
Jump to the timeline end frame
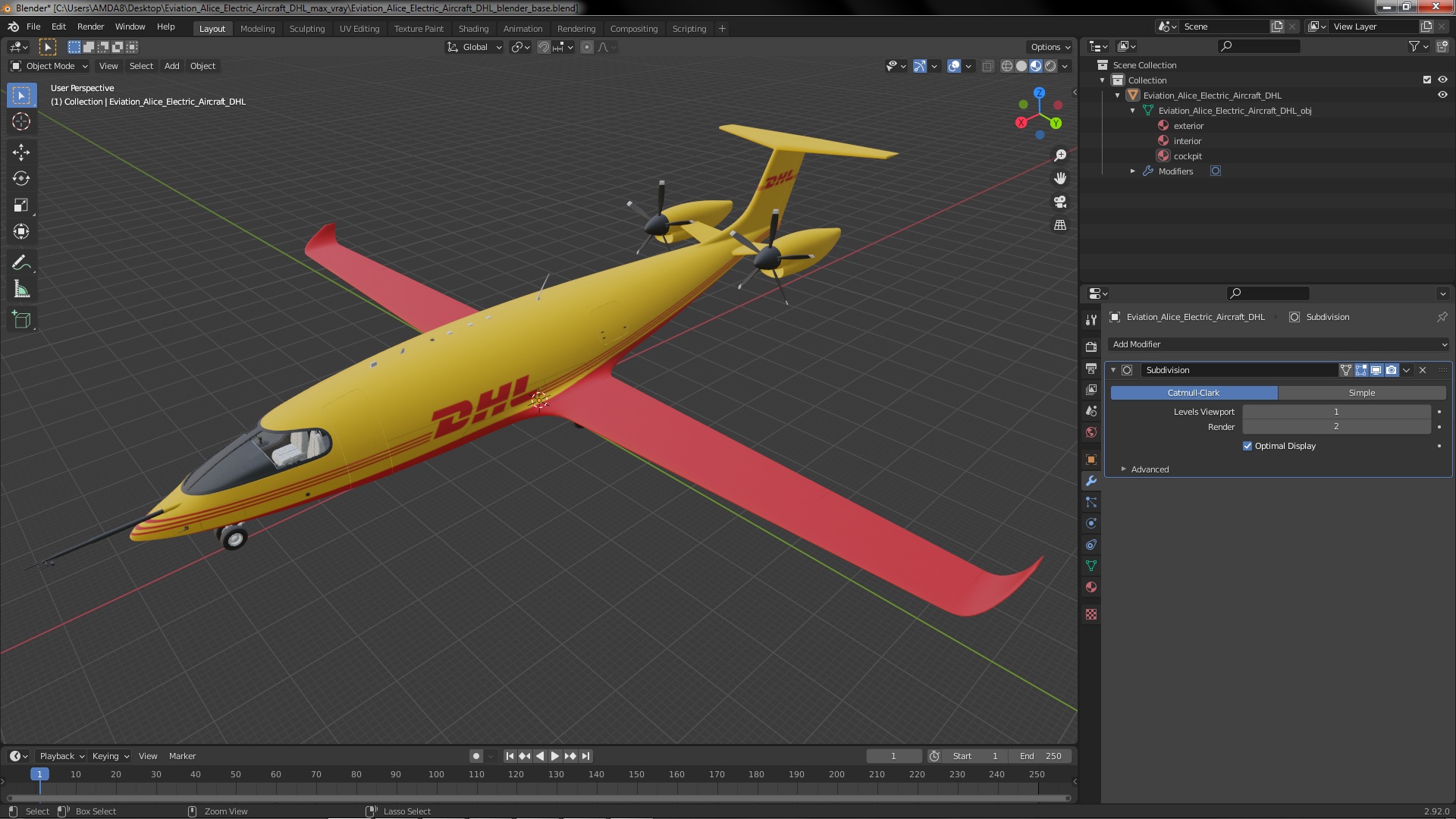[x=585, y=756]
